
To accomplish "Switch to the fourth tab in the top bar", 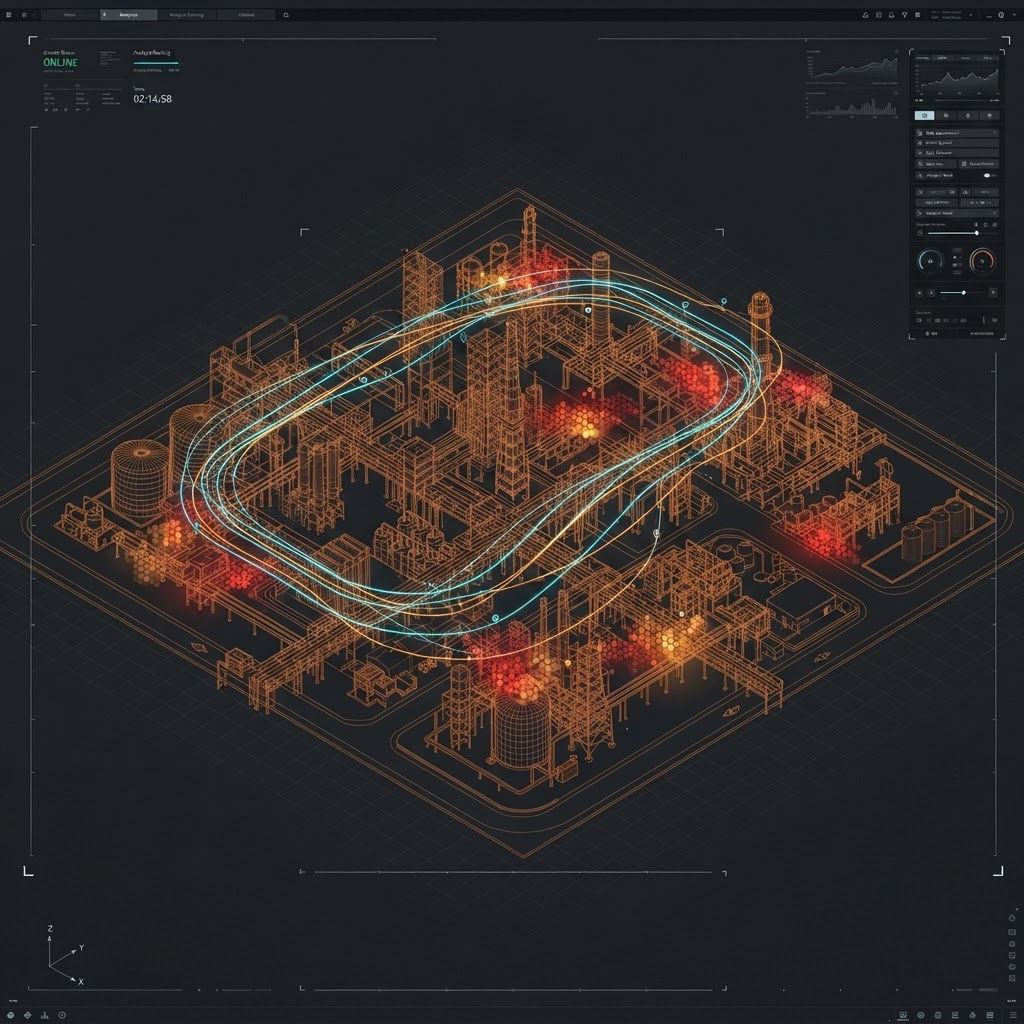I will click(x=246, y=14).
